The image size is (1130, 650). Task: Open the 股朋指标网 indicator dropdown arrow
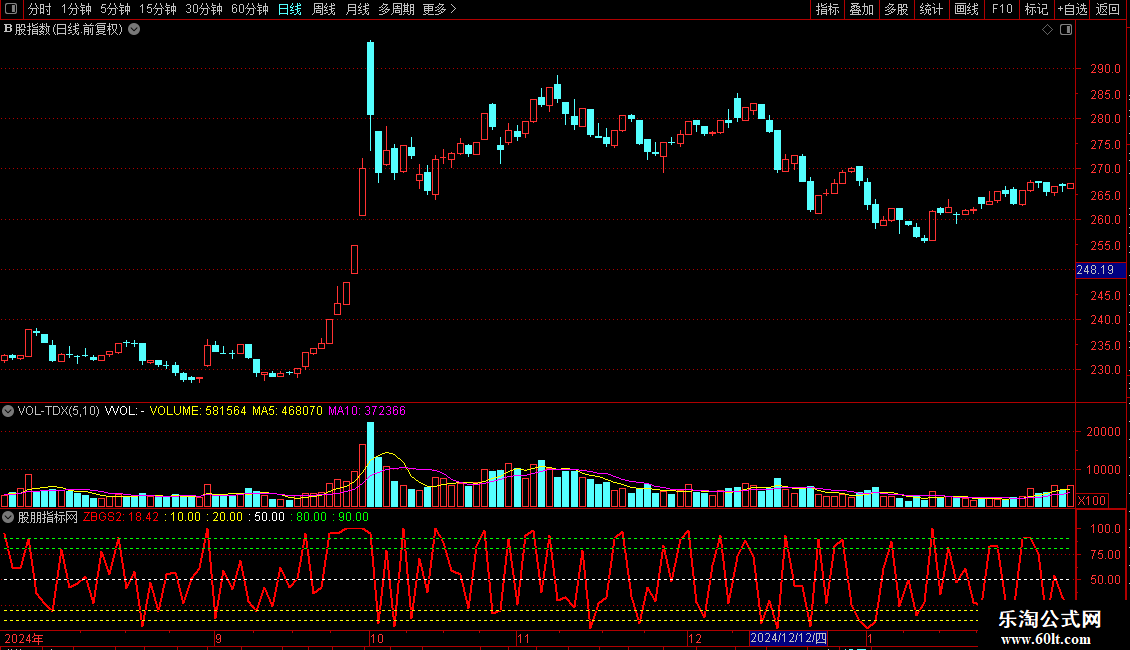pos(8,517)
